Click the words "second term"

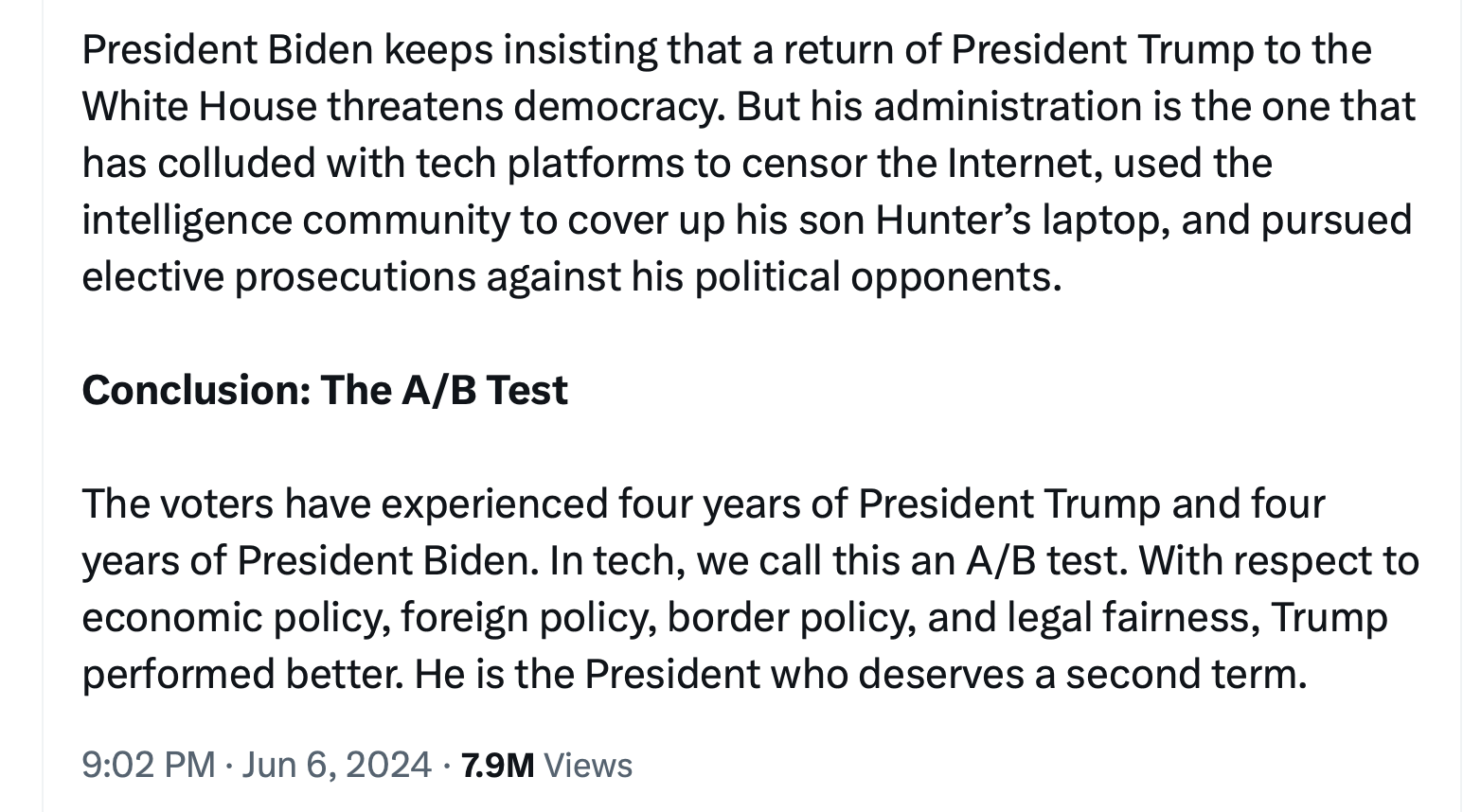pyautogui.click(x=1185, y=674)
